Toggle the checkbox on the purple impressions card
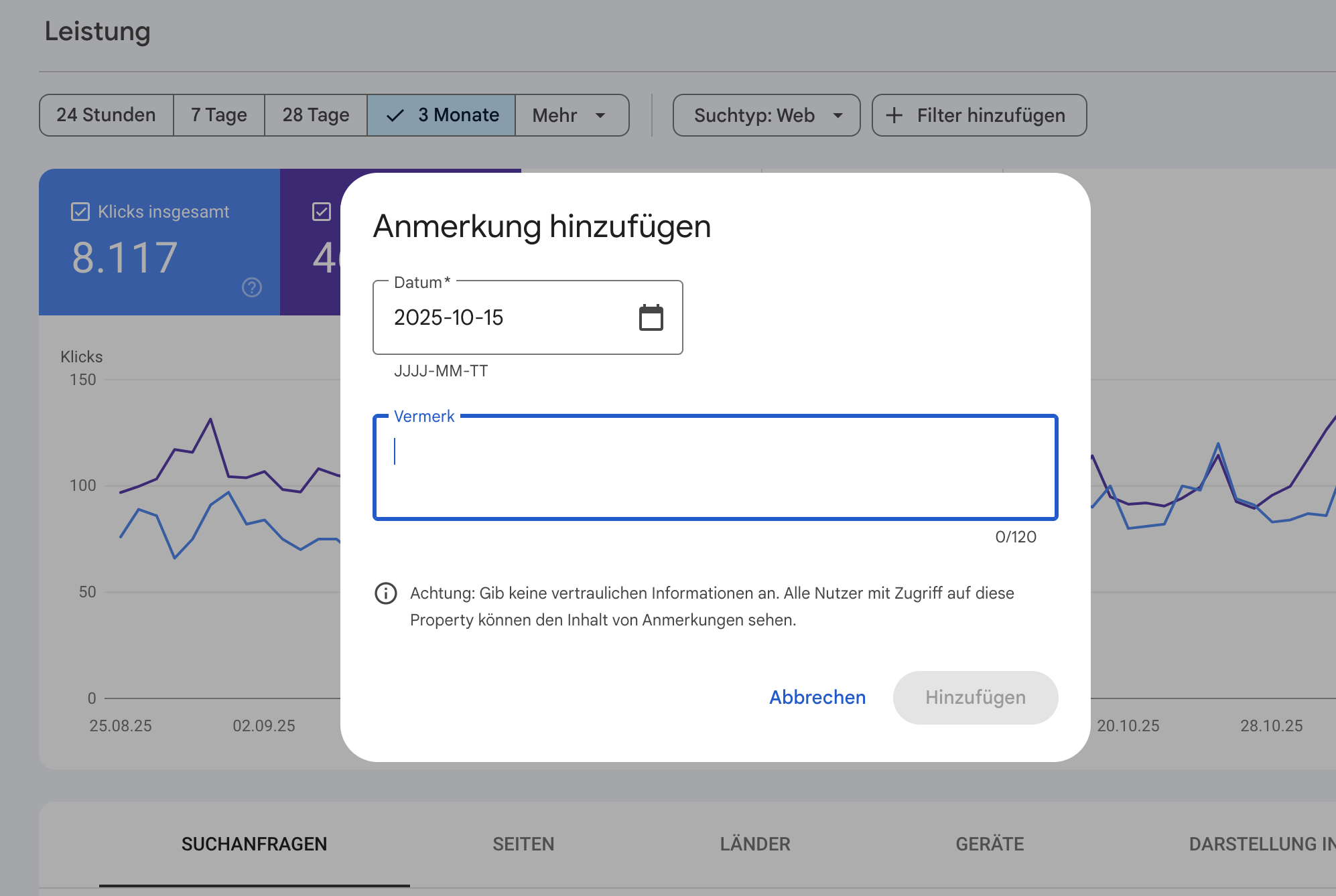The height and width of the screenshot is (896, 1336). (322, 212)
